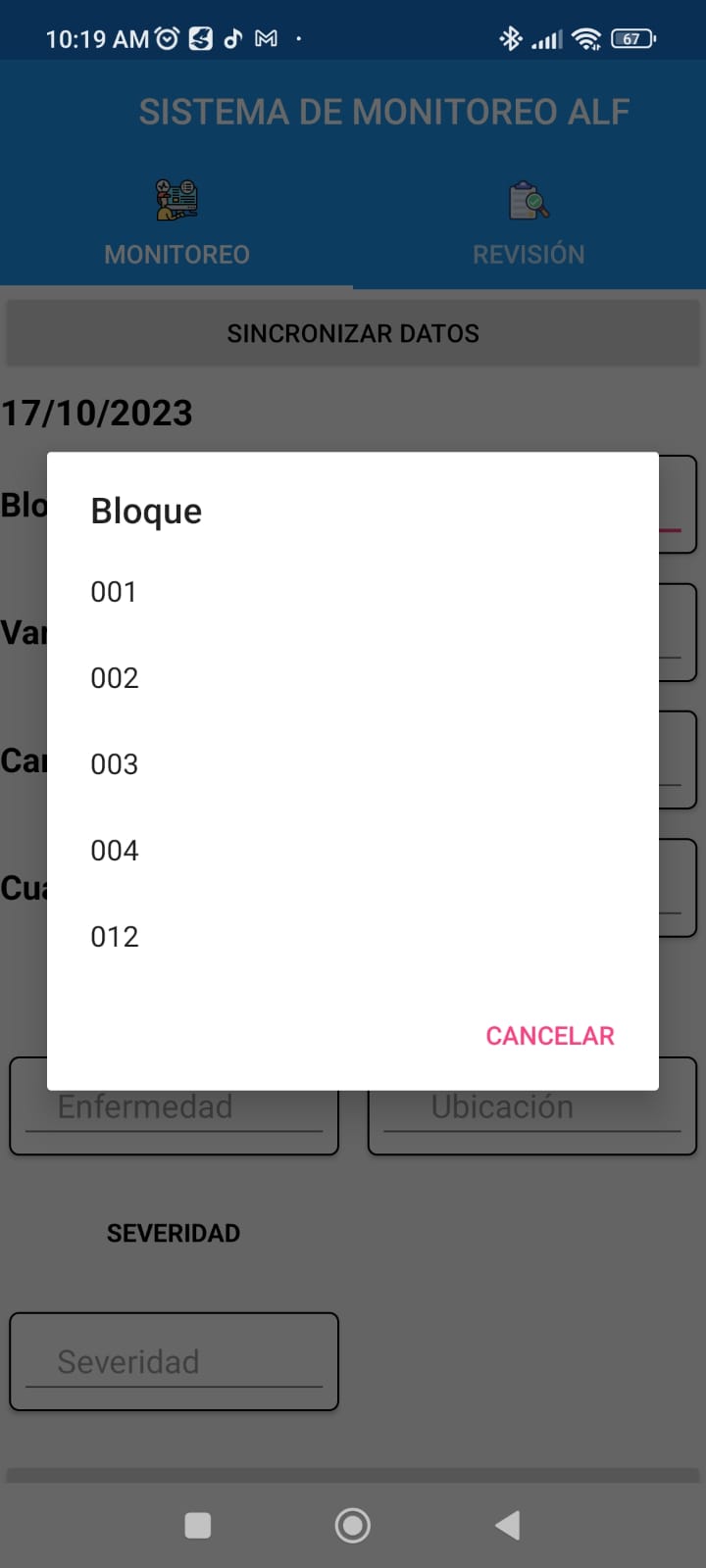Tap the Wi-Fi signal icon

[x=586, y=39]
